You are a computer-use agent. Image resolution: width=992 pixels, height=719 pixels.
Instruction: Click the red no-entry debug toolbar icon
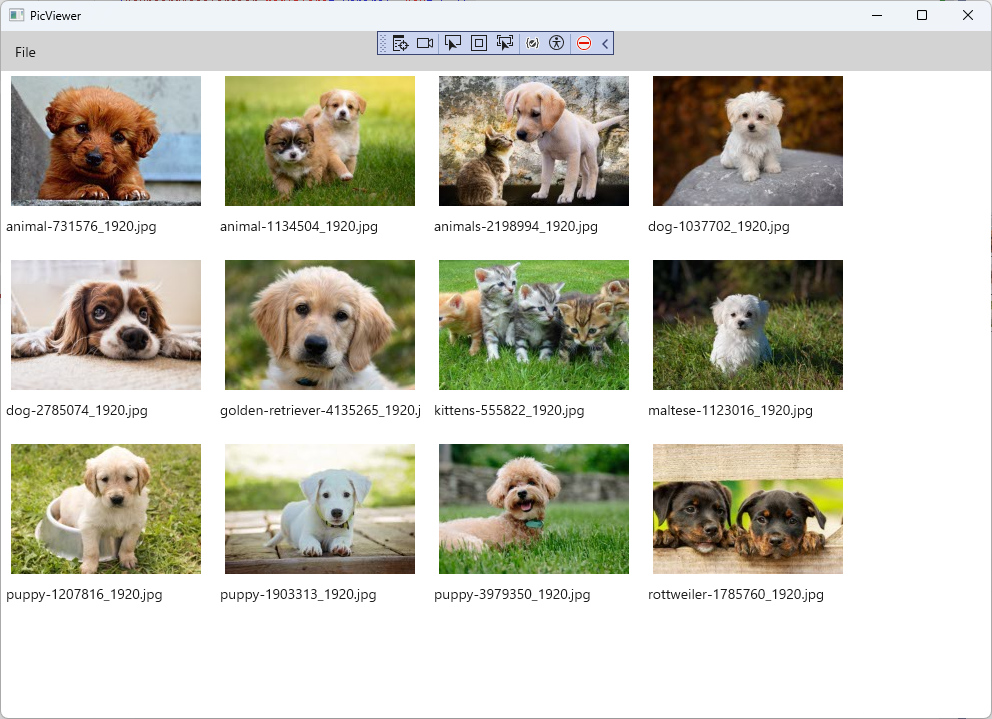[x=584, y=43]
